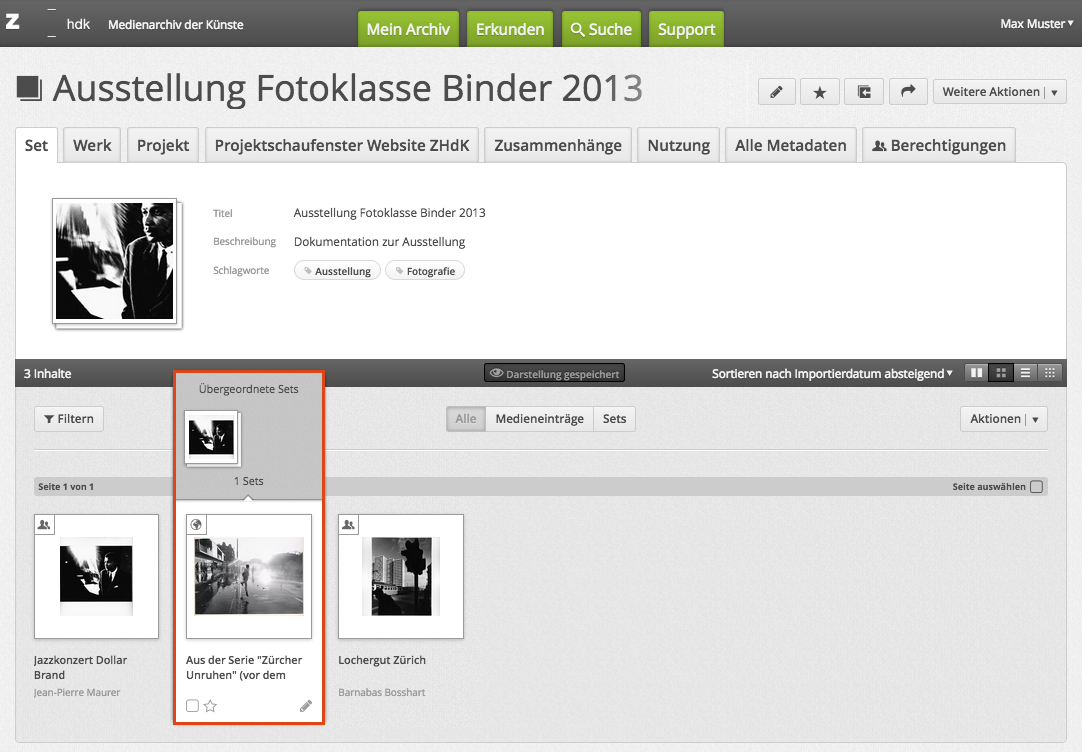
Task: Select the miniature grid view icon
Action: click(x=1049, y=373)
